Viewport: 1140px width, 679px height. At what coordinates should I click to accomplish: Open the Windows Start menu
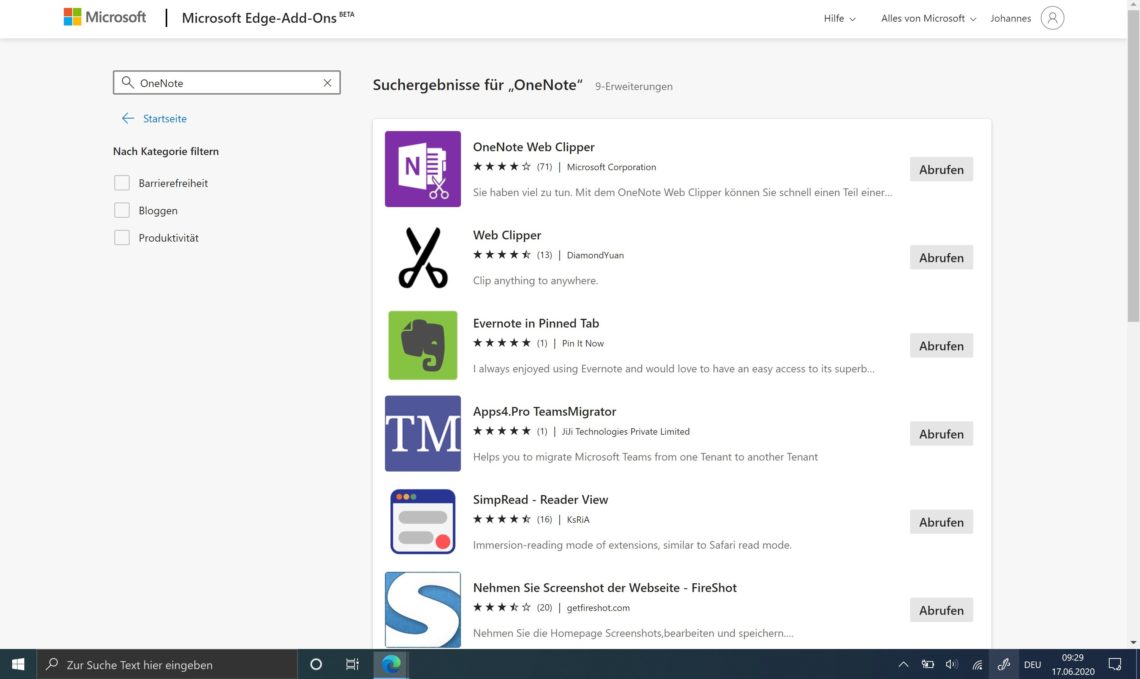pyautogui.click(x=16, y=664)
